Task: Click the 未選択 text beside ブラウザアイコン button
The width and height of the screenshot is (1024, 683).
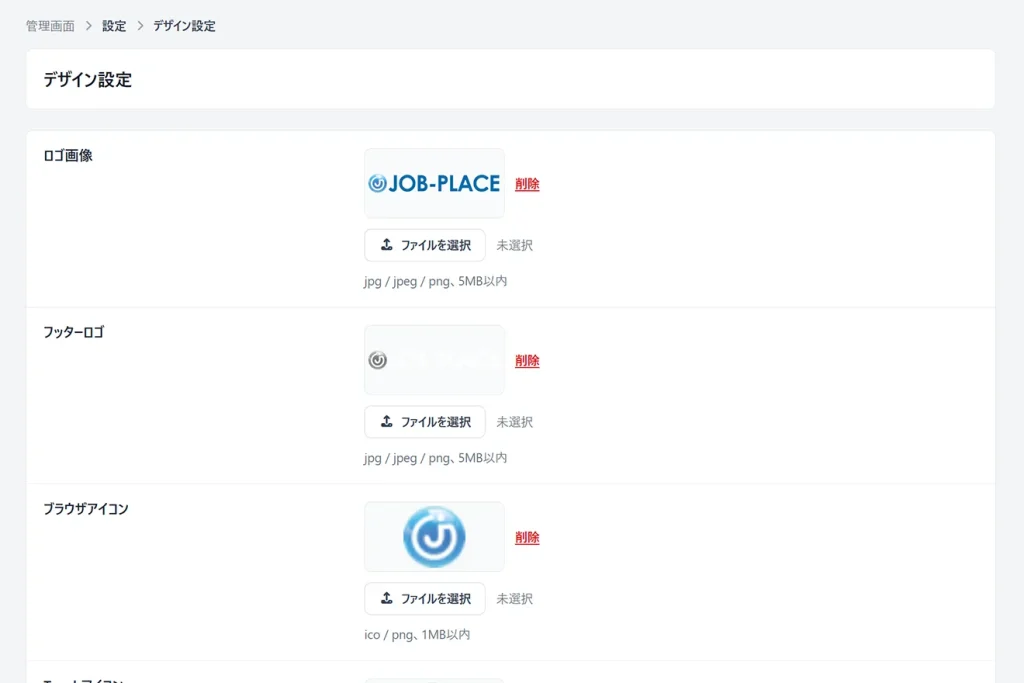Action: point(515,599)
